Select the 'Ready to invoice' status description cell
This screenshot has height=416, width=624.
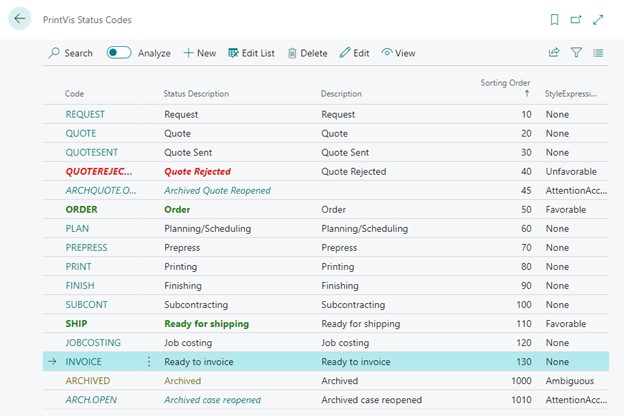pos(199,362)
